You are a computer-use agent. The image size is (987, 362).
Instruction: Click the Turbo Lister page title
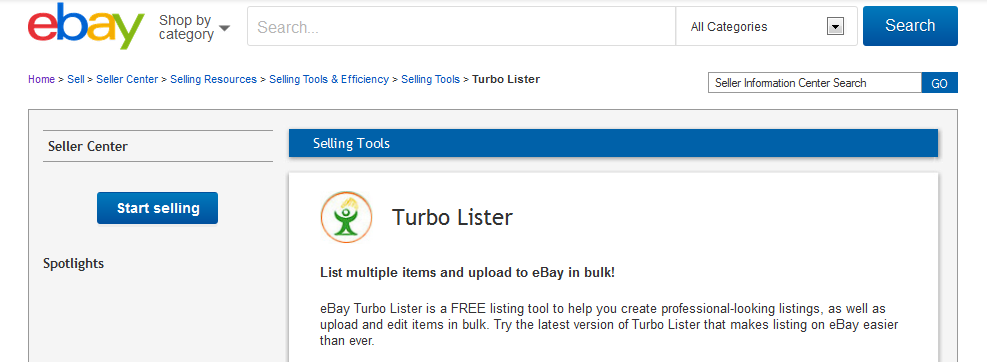[453, 218]
